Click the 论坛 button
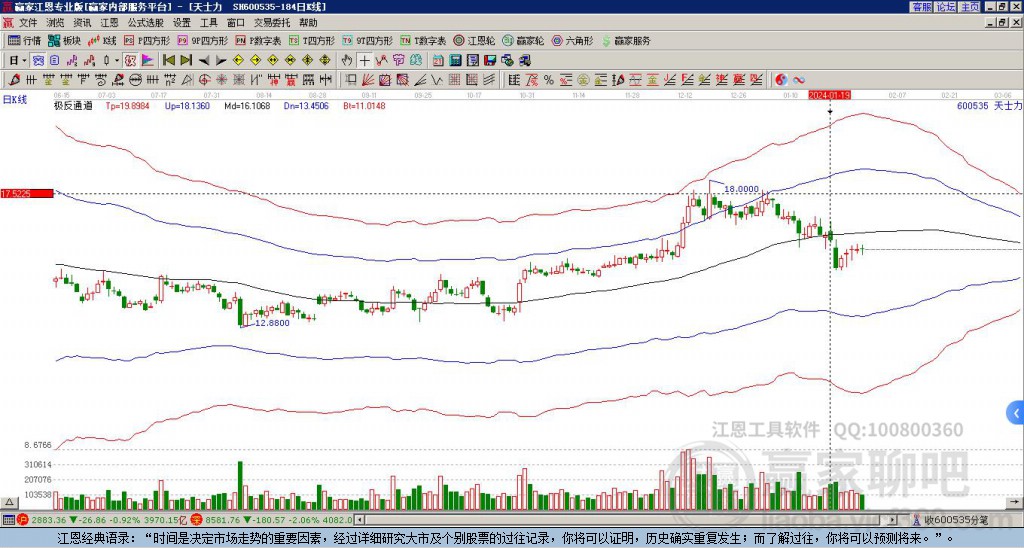Image resolution: width=1024 pixels, height=548 pixels. coord(946,7)
